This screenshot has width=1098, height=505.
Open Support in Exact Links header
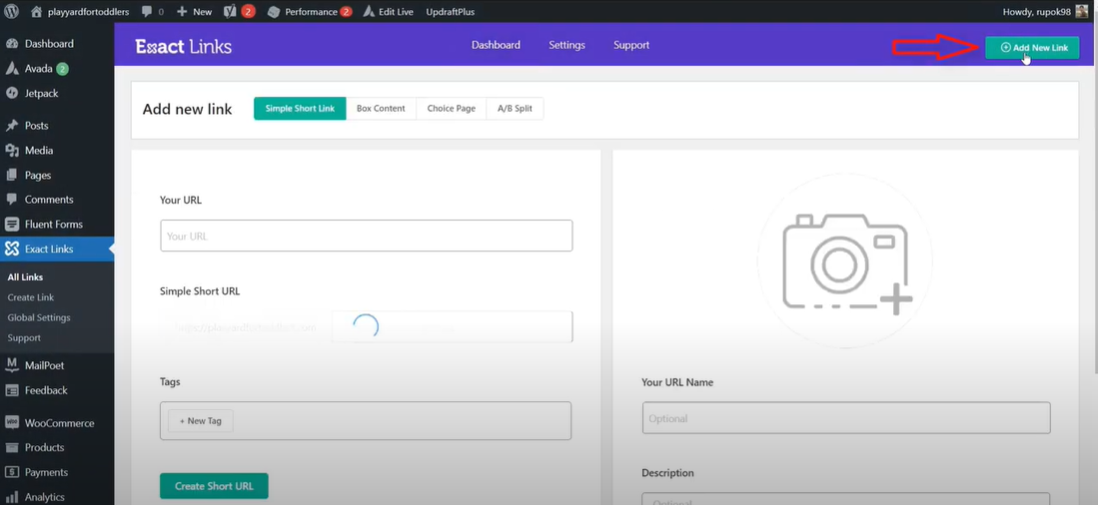[x=632, y=45]
